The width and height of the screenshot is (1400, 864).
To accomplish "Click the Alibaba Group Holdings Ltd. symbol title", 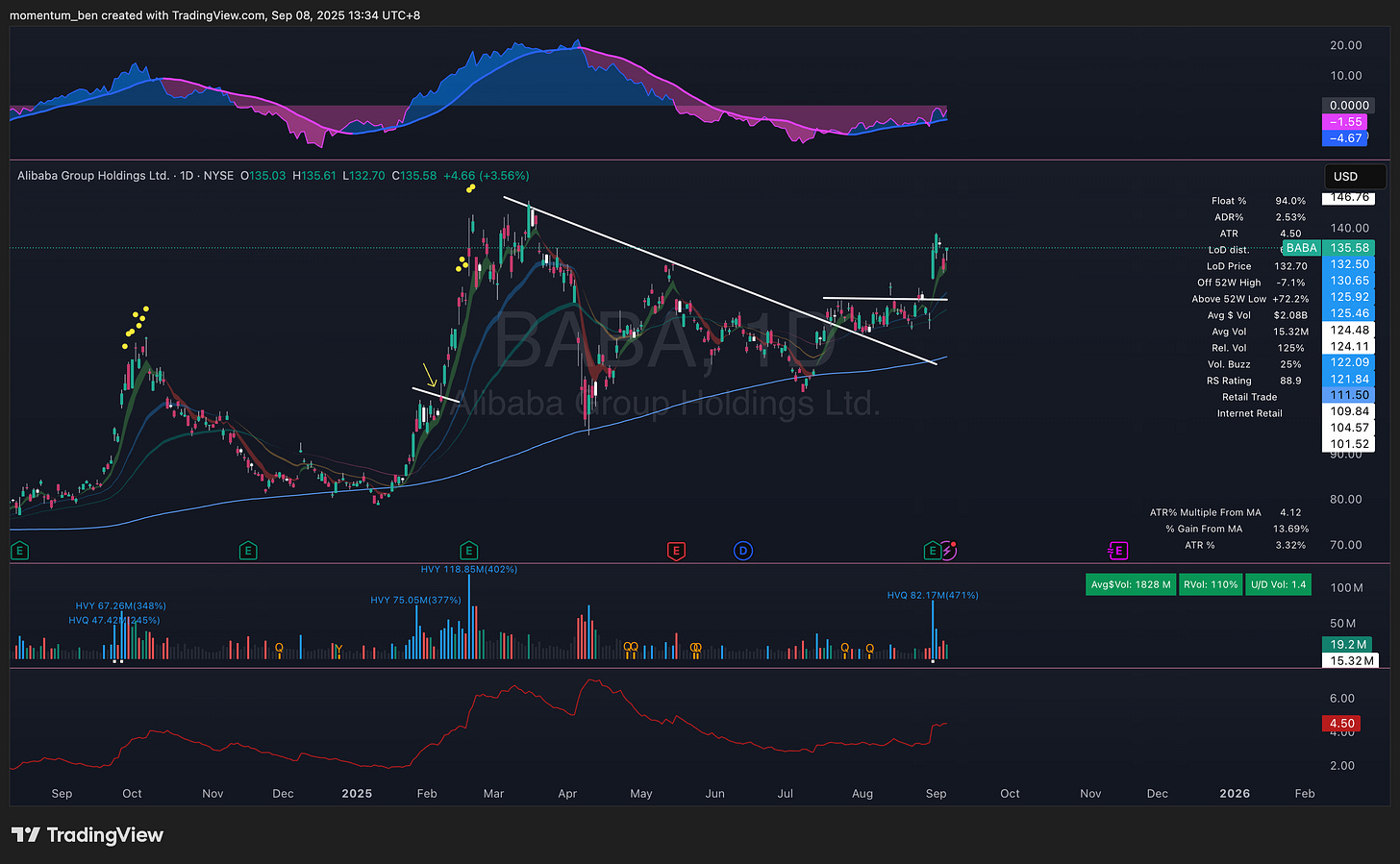I will [x=93, y=176].
